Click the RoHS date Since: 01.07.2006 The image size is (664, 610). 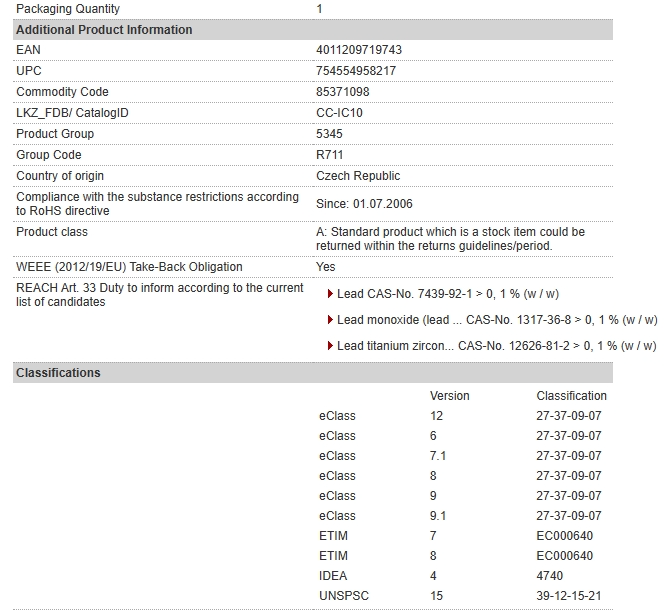coord(364,204)
